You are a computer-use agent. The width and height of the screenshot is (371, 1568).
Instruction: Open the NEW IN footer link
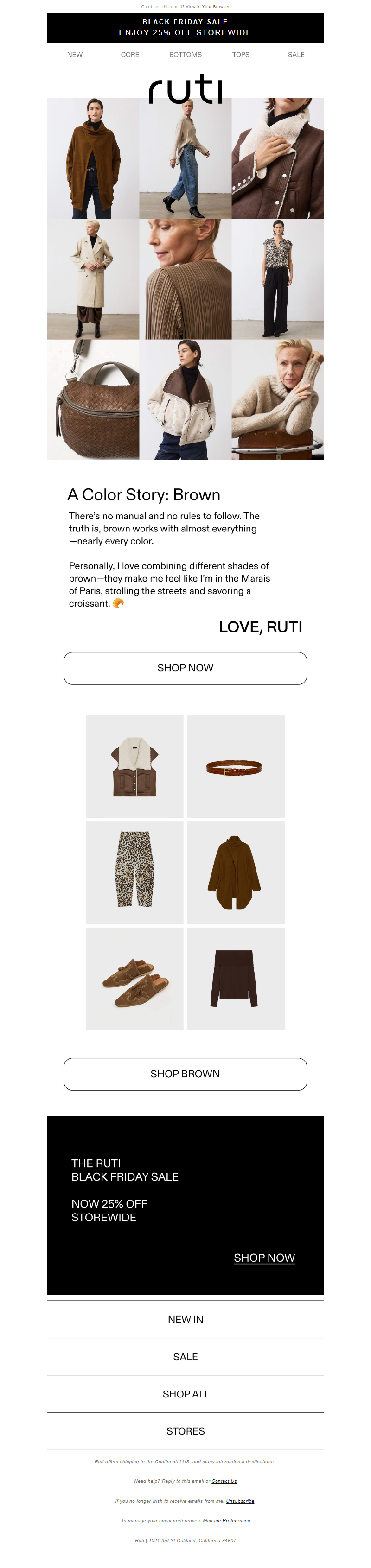pyautogui.click(x=185, y=1319)
